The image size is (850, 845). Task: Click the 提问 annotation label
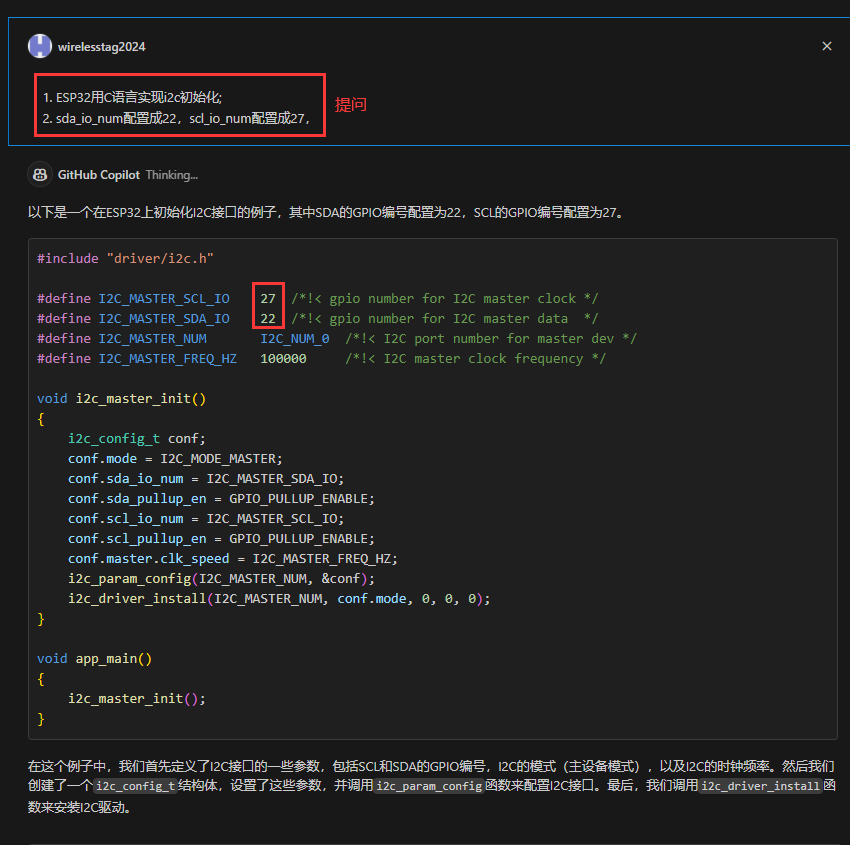pyautogui.click(x=350, y=103)
